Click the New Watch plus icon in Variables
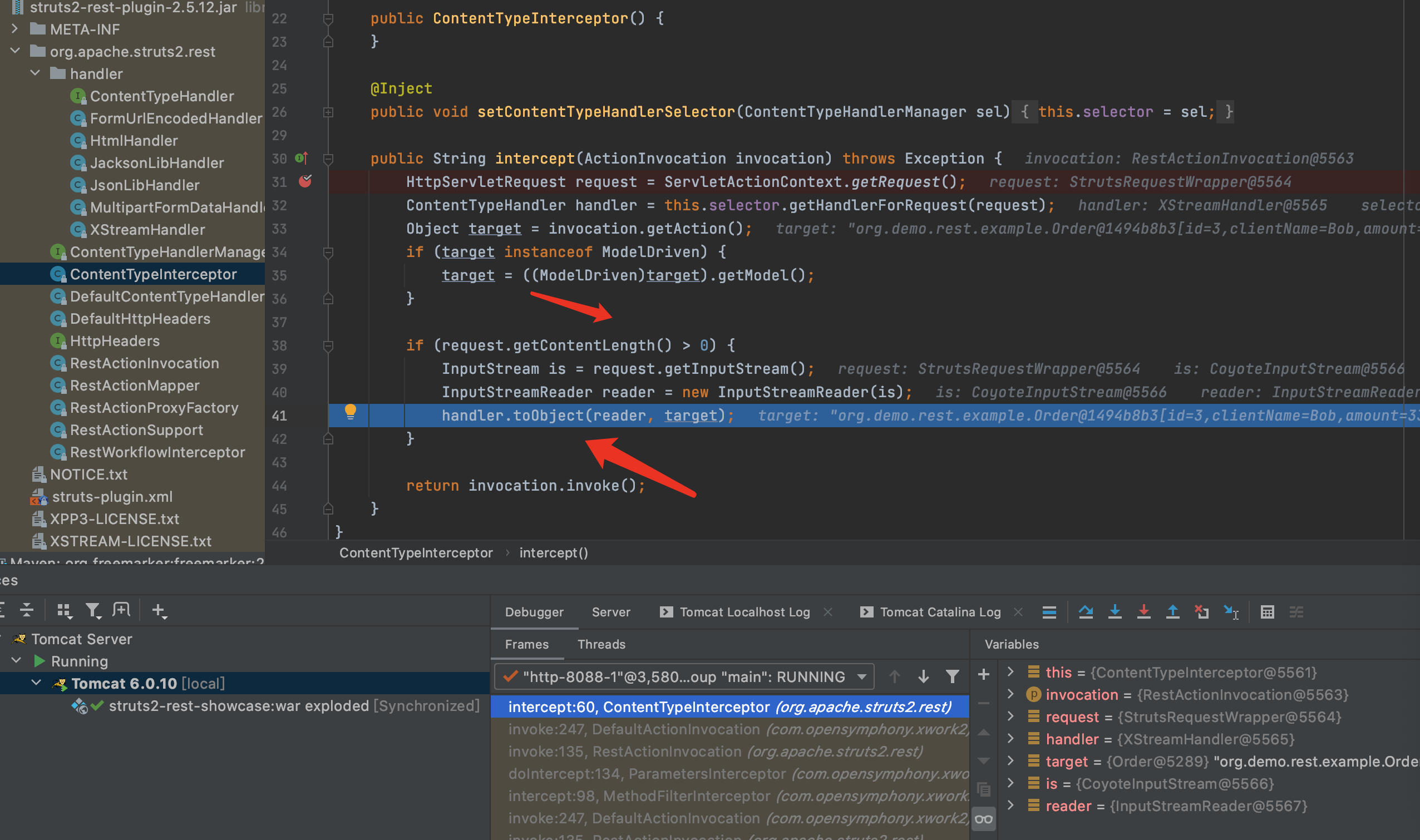Image resolution: width=1420 pixels, height=840 pixels. pos(983,674)
